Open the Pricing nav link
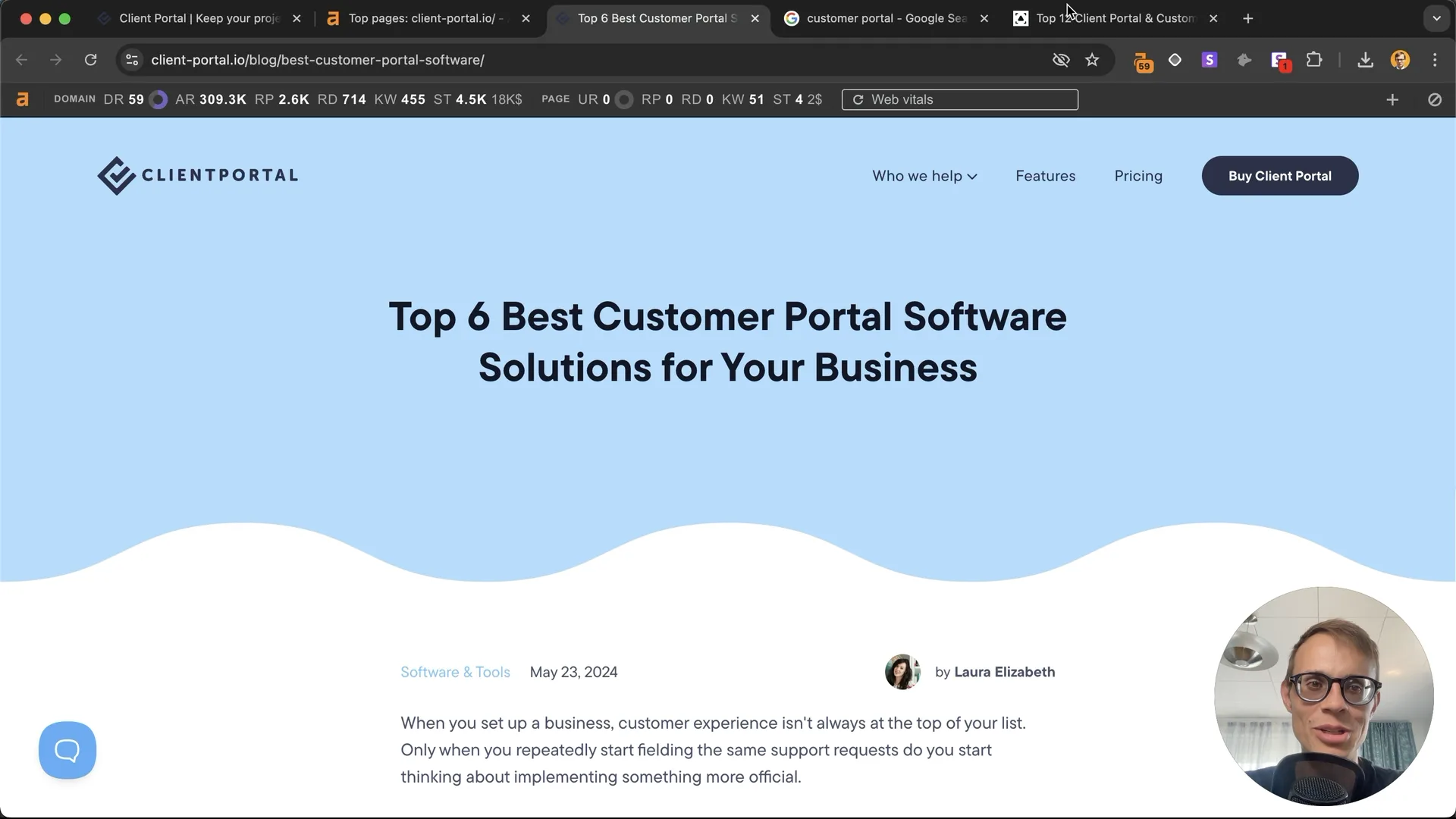 click(x=1138, y=176)
